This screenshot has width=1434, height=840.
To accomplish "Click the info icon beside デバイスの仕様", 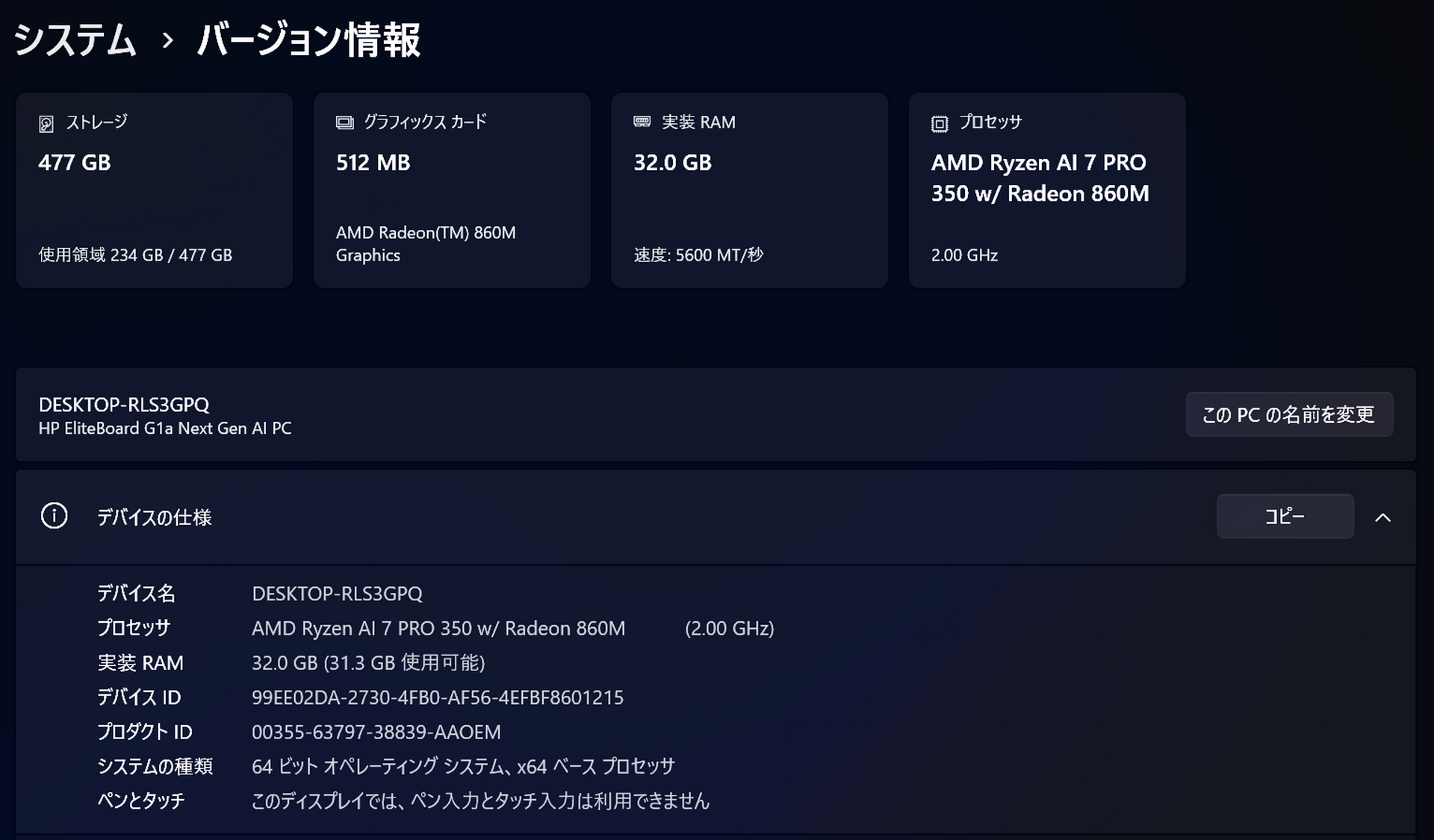I will [x=54, y=516].
